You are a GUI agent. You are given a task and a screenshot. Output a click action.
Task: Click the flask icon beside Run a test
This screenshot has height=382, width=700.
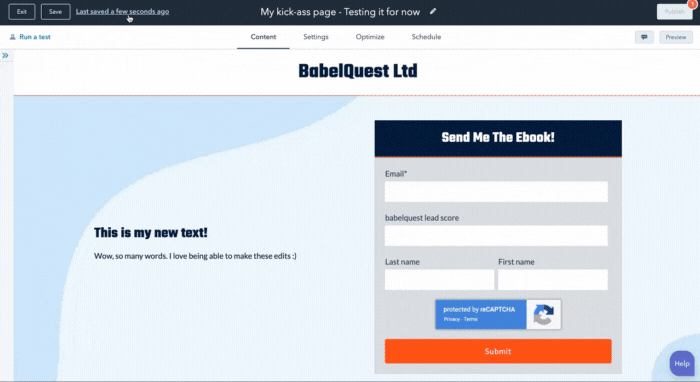click(x=12, y=37)
